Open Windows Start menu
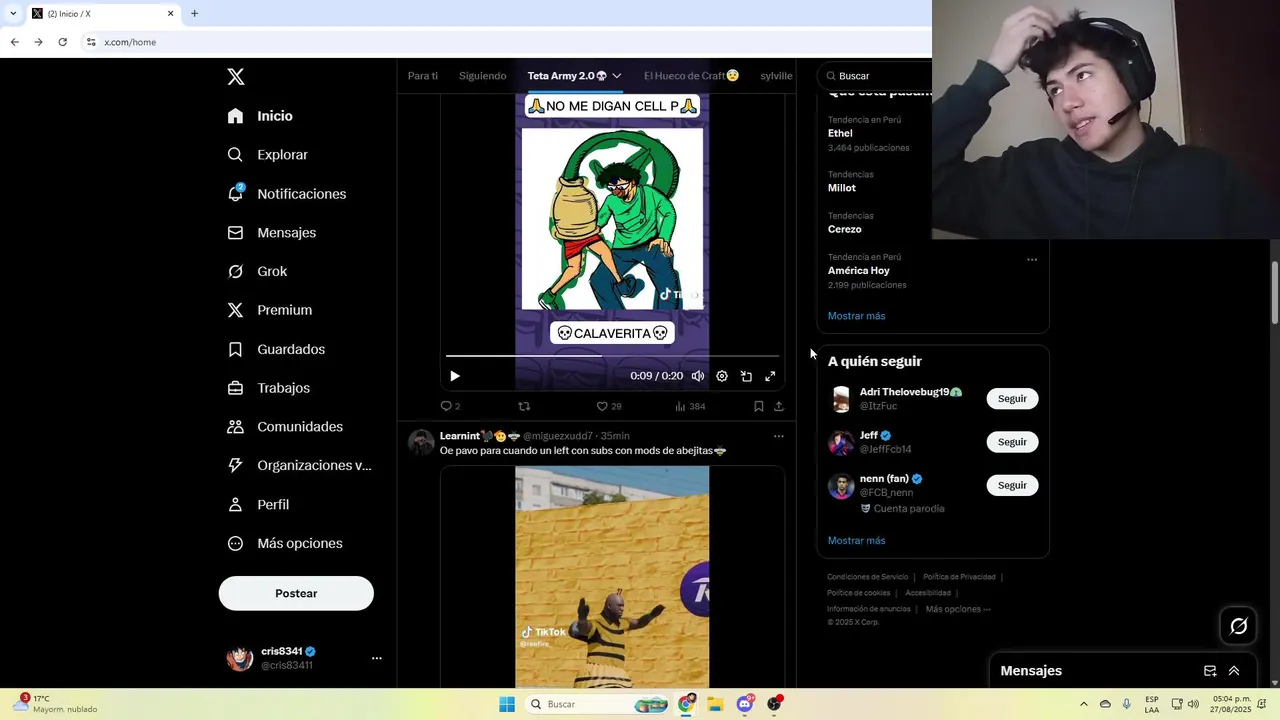Screen dimensions: 1280x720 507,704
